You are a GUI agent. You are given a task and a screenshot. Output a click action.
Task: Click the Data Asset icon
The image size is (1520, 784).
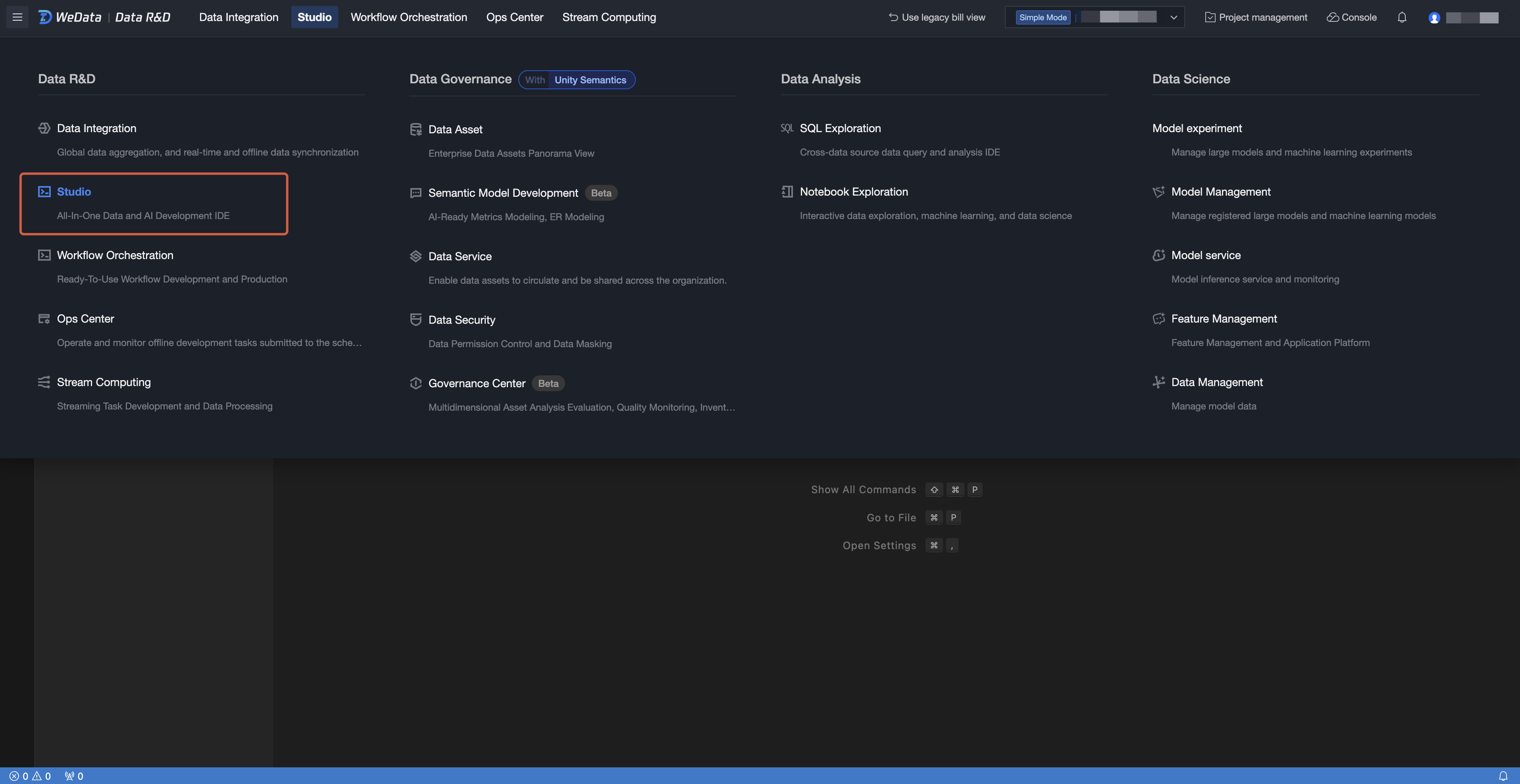pyautogui.click(x=416, y=129)
